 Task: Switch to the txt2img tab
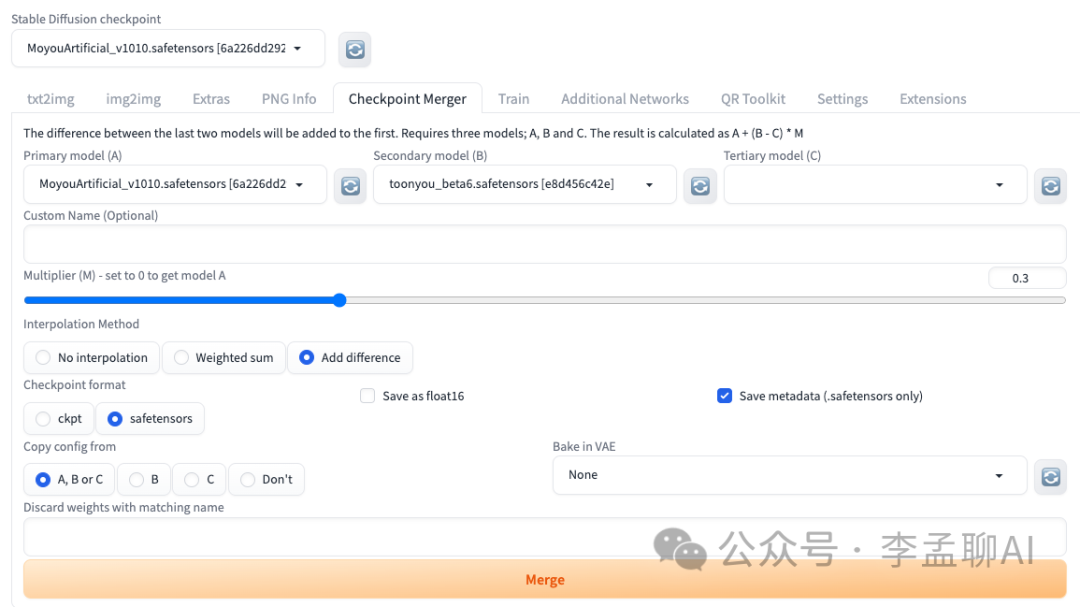point(51,99)
